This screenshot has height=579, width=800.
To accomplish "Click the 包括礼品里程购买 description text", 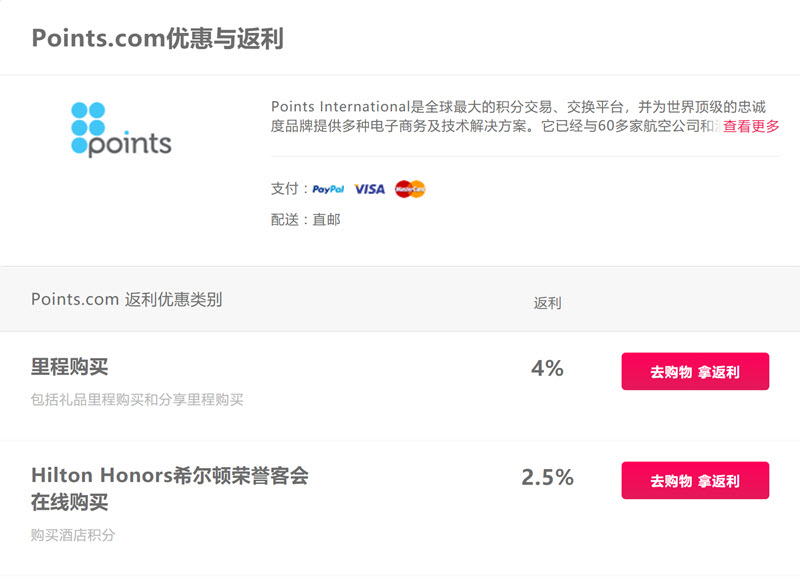I will tap(137, 399).
